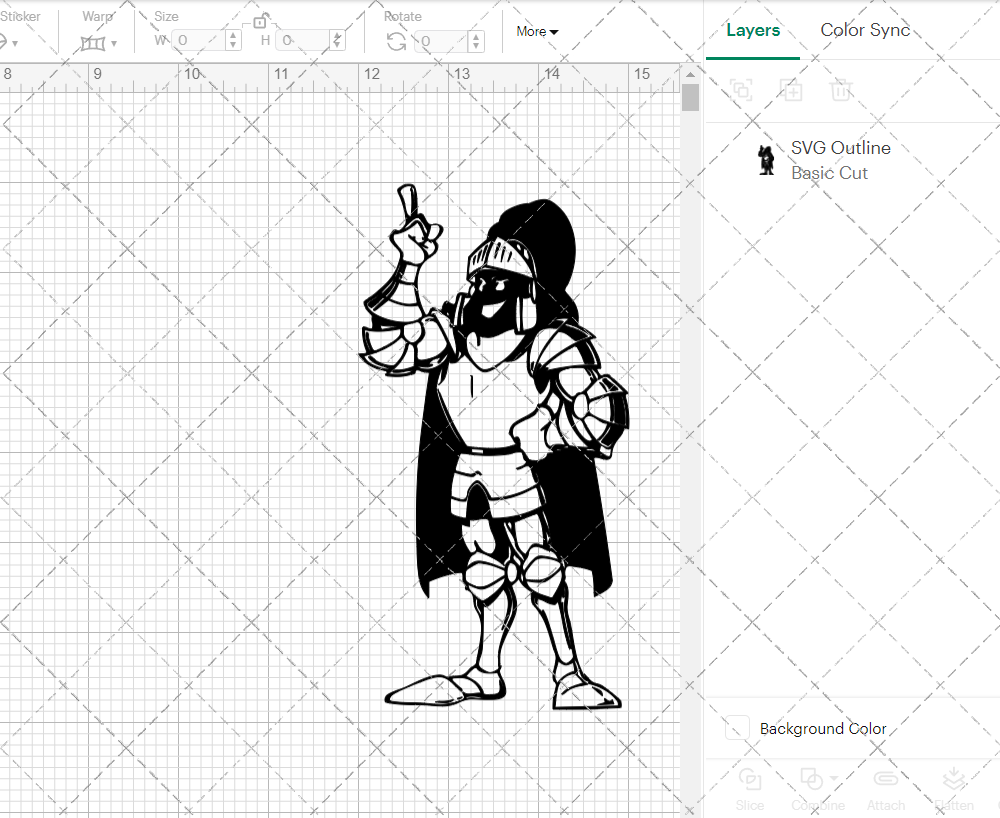The width and height of the screenshot is (1000, 818).
Task: Click the Width stepper arrows
Action: click(233, 41)
